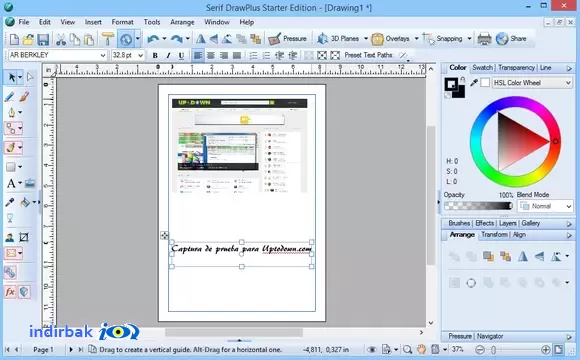
Task: Set text alignment to center
Action: [x=211, y=55]
